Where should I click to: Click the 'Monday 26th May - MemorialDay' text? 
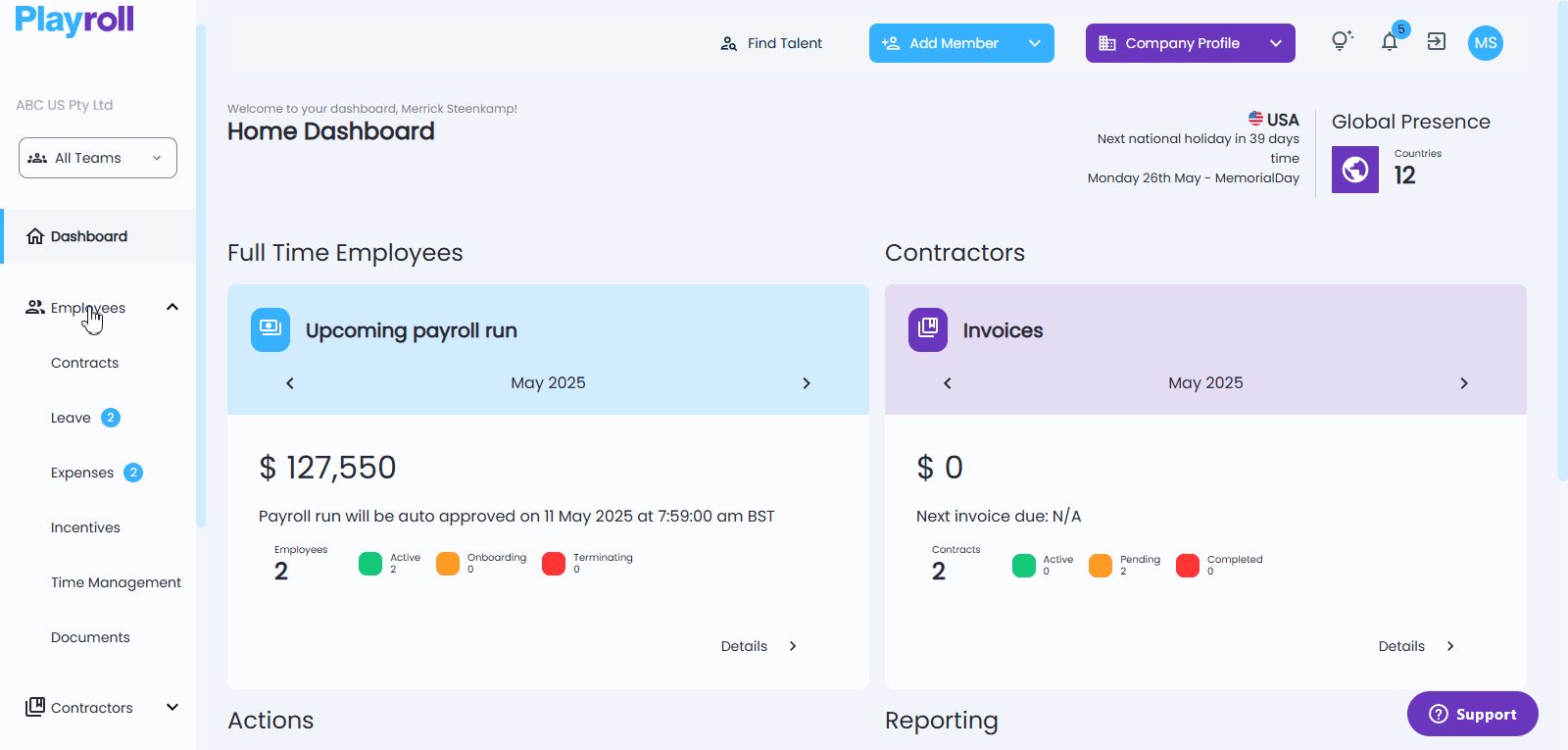coord(1194,178)
